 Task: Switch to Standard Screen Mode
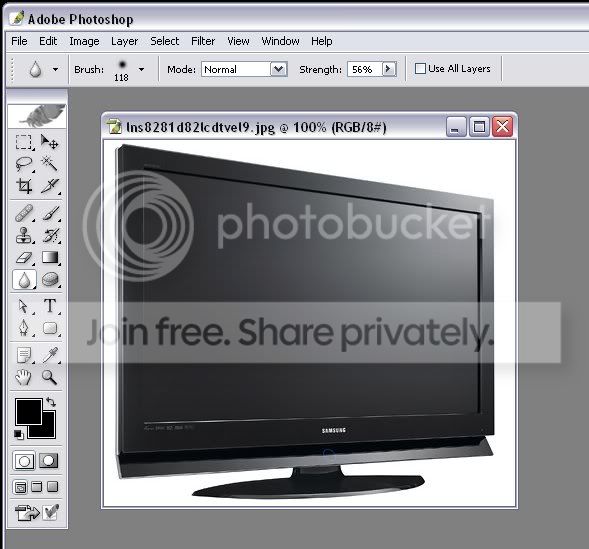[20, 487]
